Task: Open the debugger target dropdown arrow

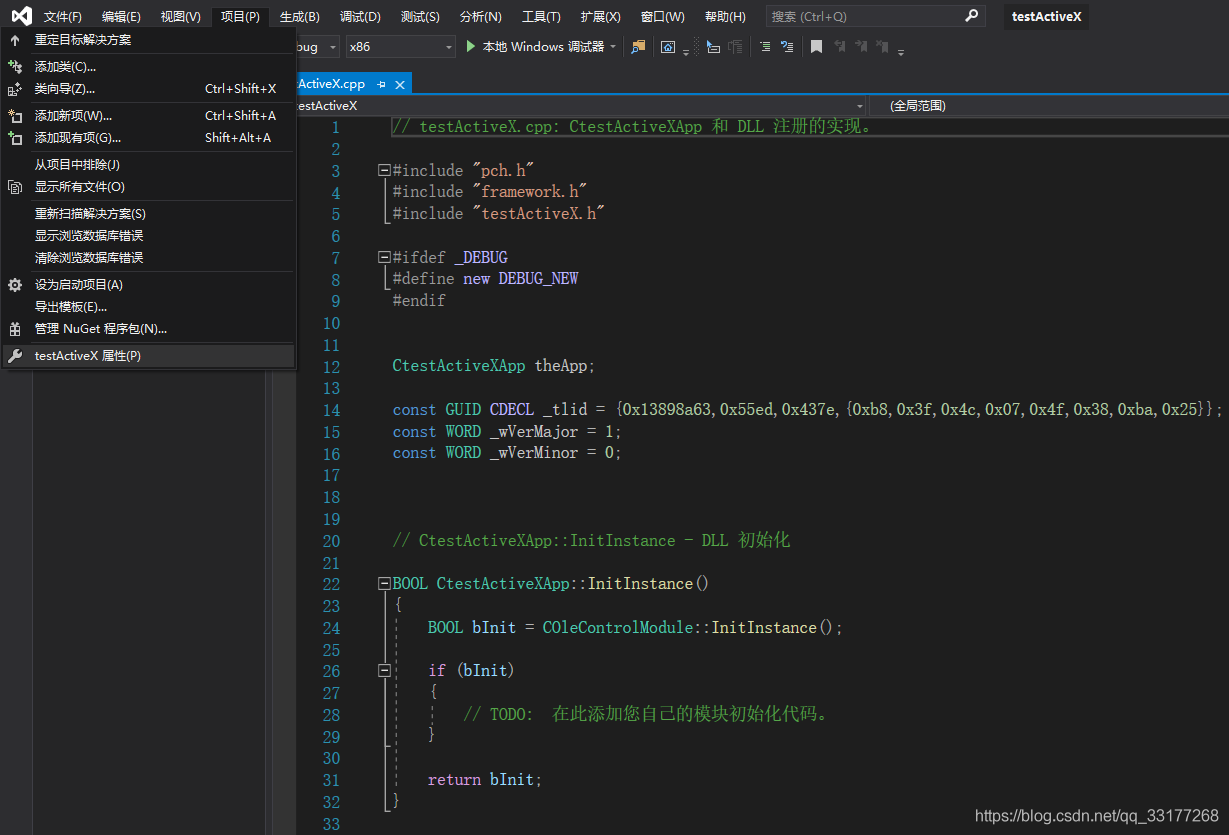Action: (x=613, y=47)
